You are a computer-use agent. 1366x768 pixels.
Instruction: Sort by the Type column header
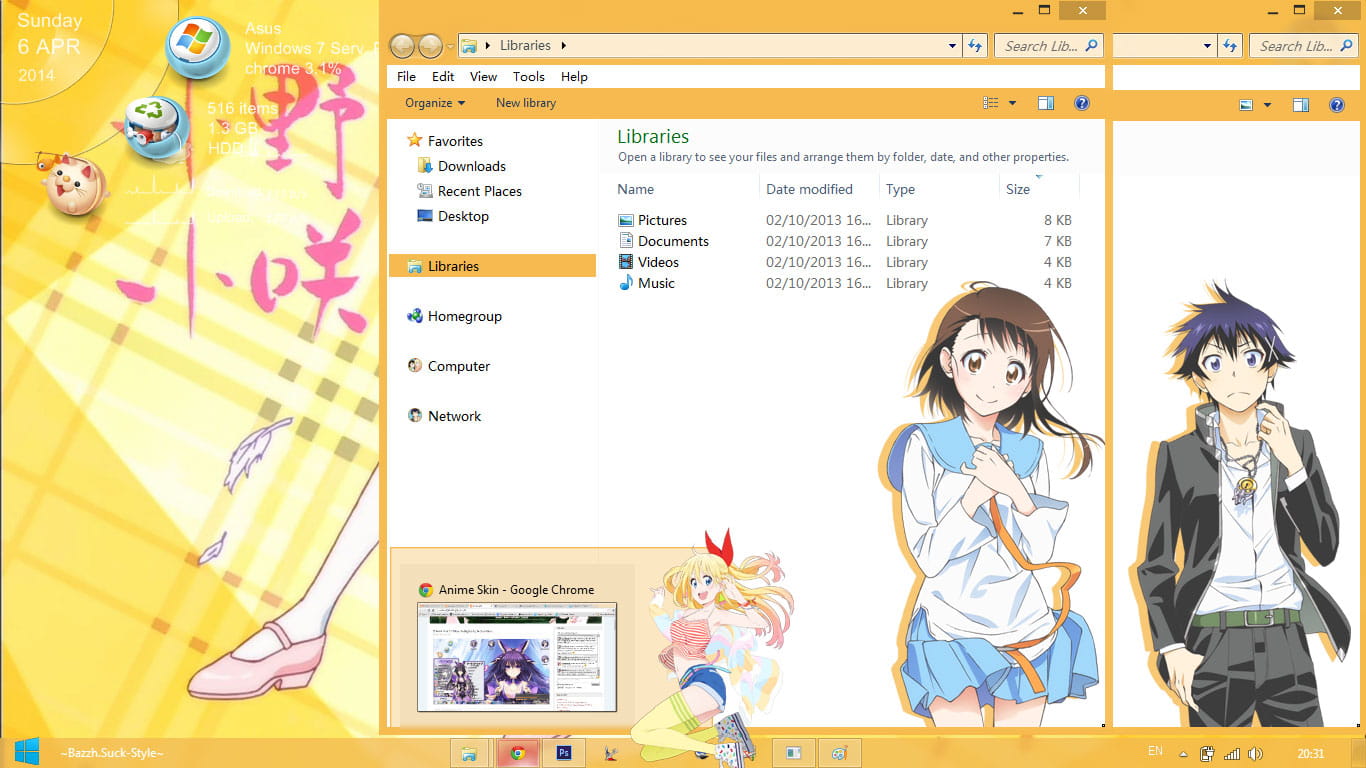click(900, 189)
